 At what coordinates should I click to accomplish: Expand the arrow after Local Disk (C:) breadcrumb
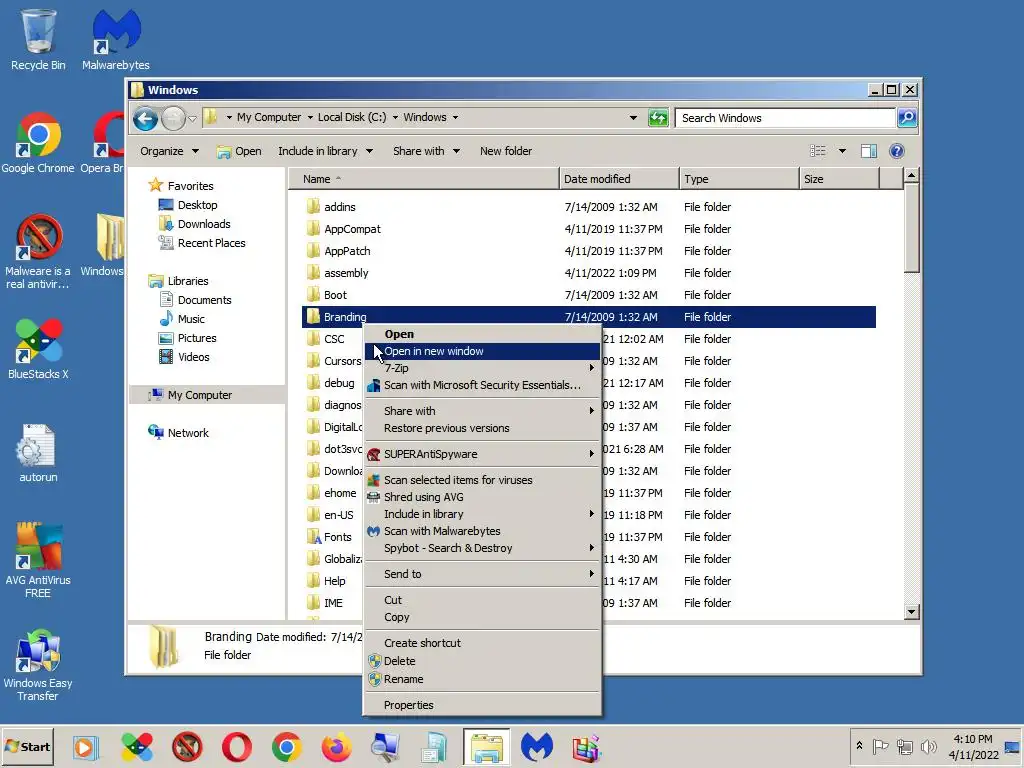(x=395, y=118)
